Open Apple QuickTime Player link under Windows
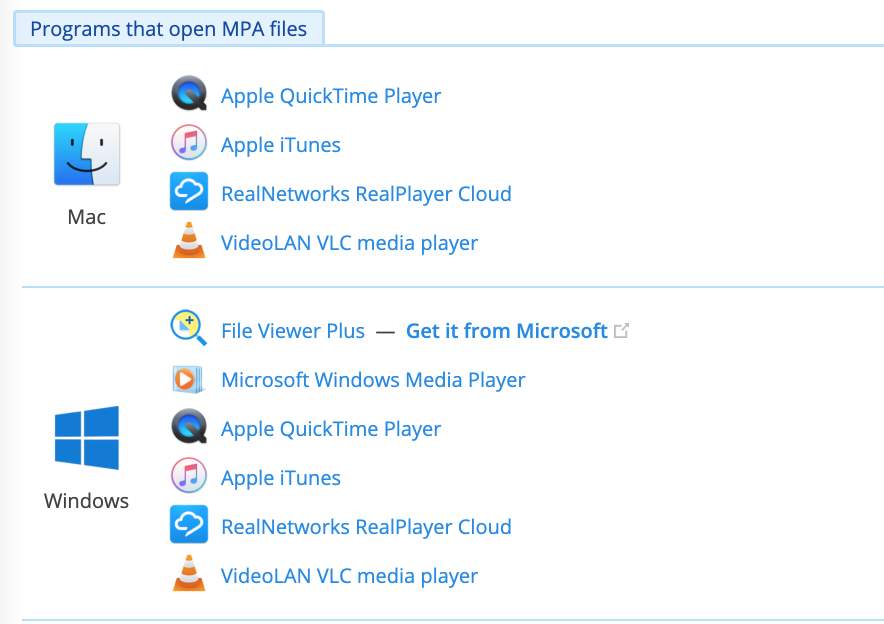The width and height of the screenshot is (884, 624). coord(331,429)
